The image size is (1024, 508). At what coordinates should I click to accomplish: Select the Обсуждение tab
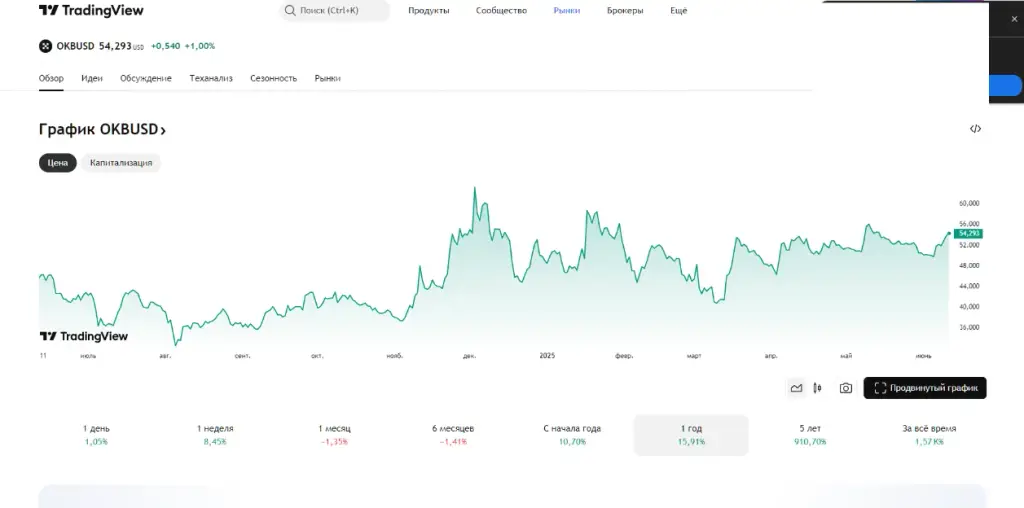click(x=146, y=78)
